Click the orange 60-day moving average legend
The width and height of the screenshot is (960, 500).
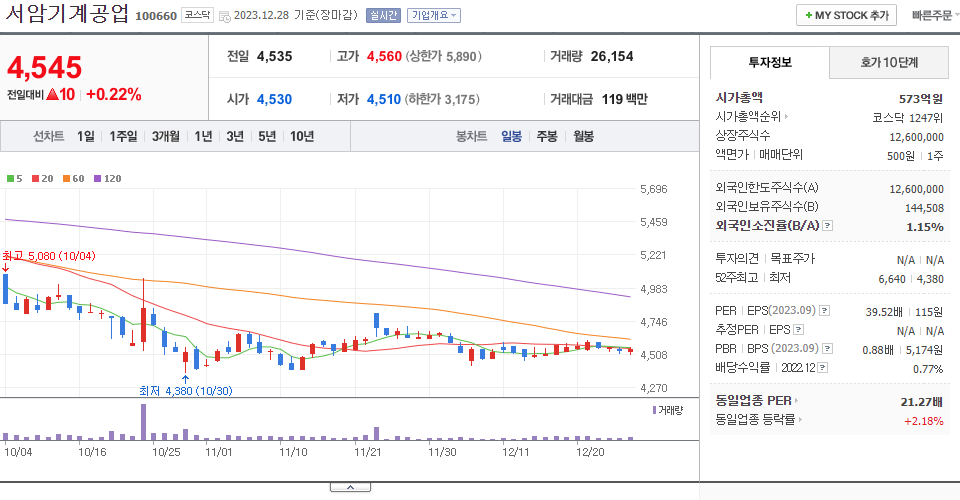[73, 179]
